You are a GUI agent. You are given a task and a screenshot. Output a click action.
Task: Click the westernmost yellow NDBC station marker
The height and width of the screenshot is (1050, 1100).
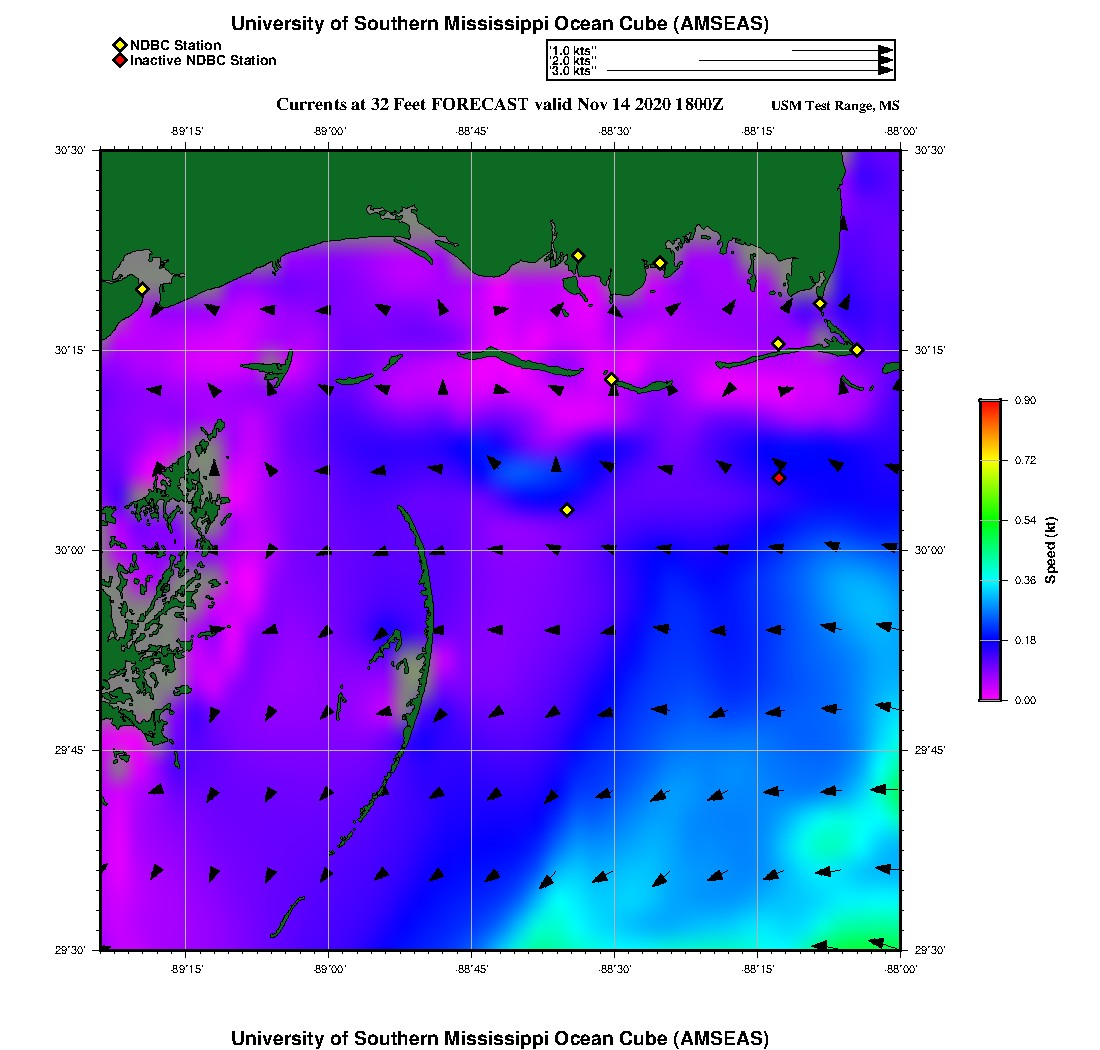[x=142, y=289]
